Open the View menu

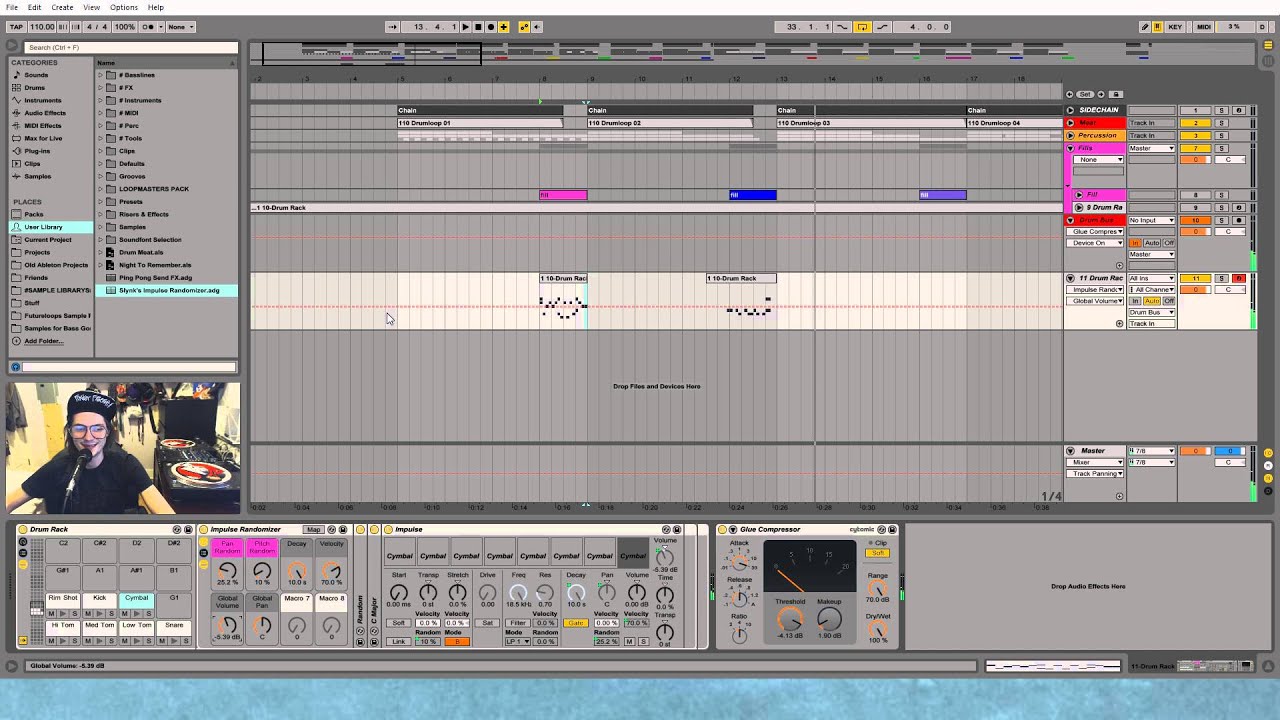click(x=91, y=7)
